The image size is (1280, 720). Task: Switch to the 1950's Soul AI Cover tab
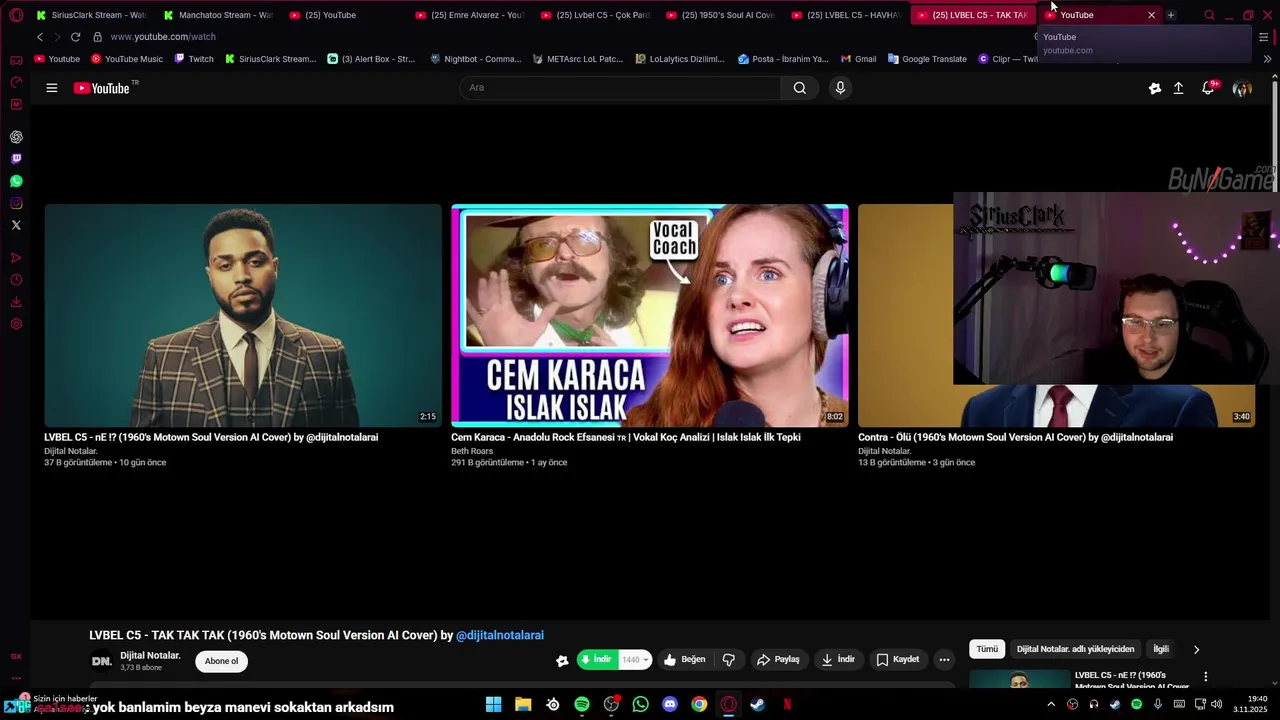tap(719, 15)
